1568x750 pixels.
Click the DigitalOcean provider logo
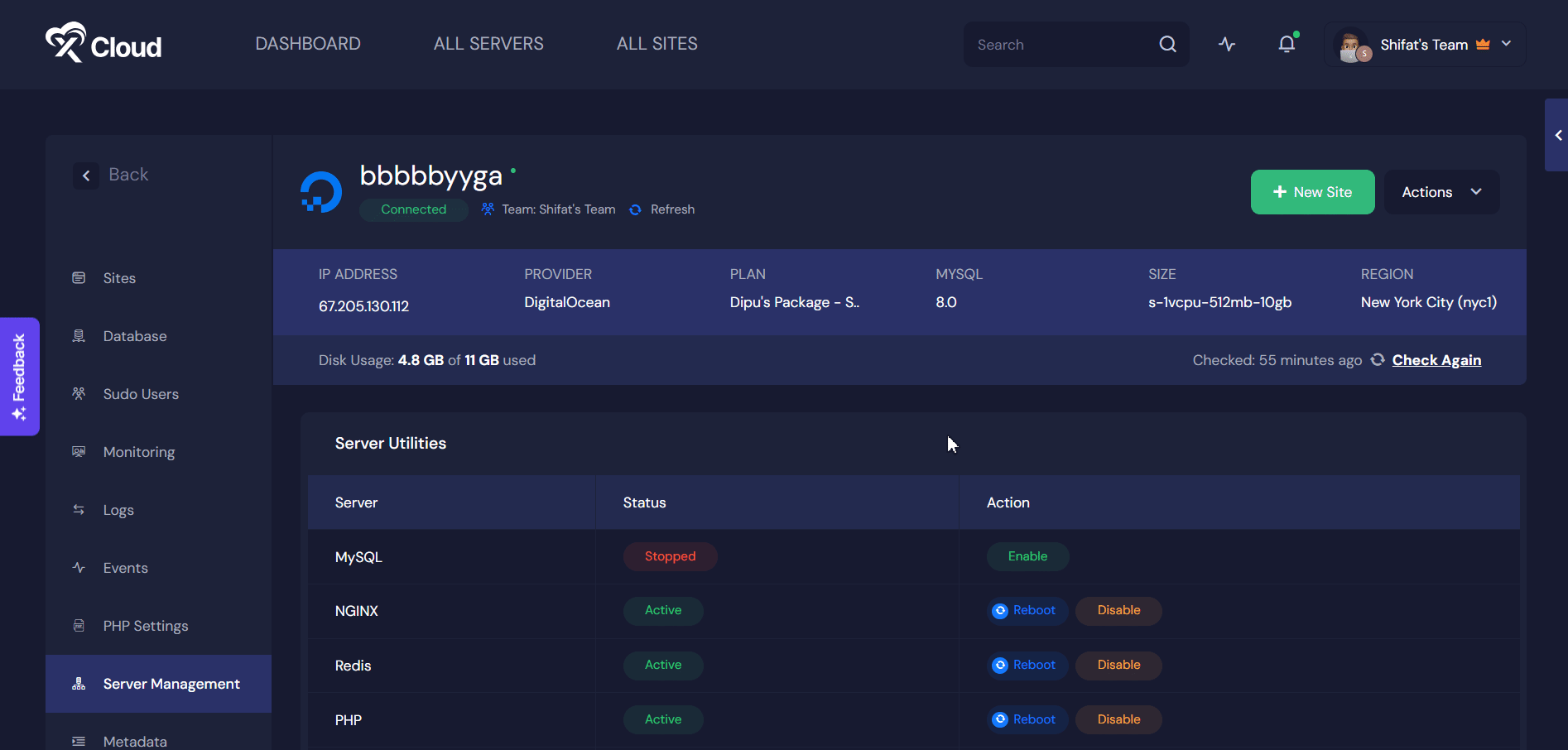point(320,191)
